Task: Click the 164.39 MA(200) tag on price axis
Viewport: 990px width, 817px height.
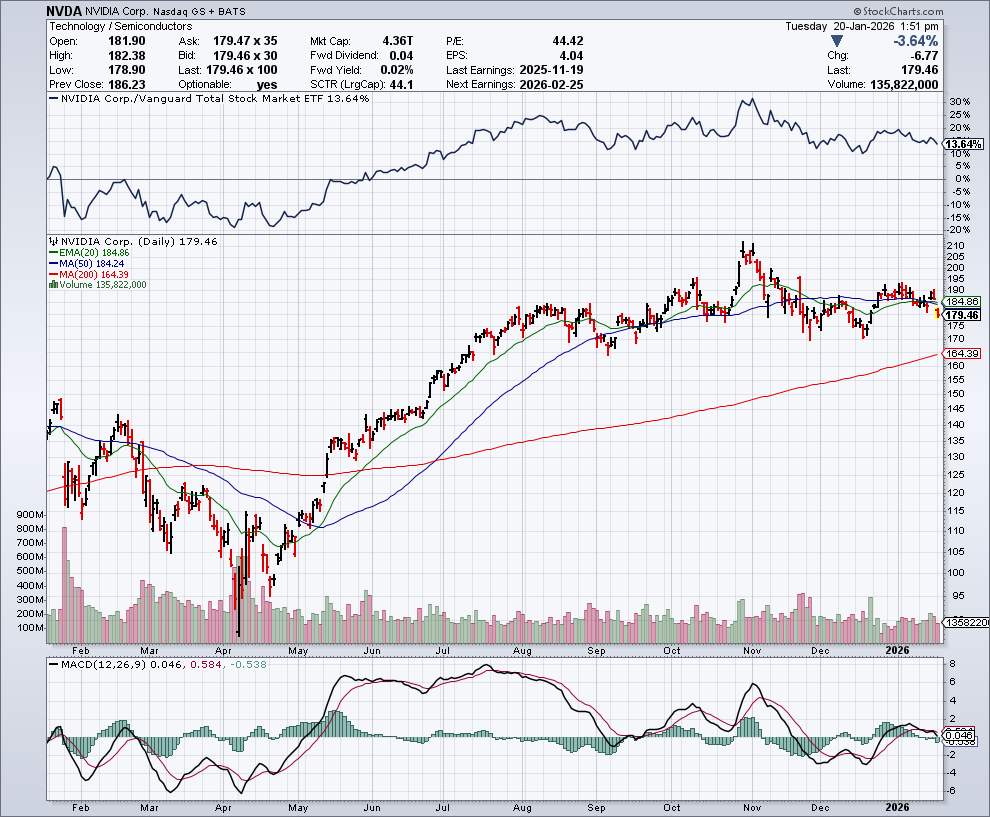Action: coord(961,353)
